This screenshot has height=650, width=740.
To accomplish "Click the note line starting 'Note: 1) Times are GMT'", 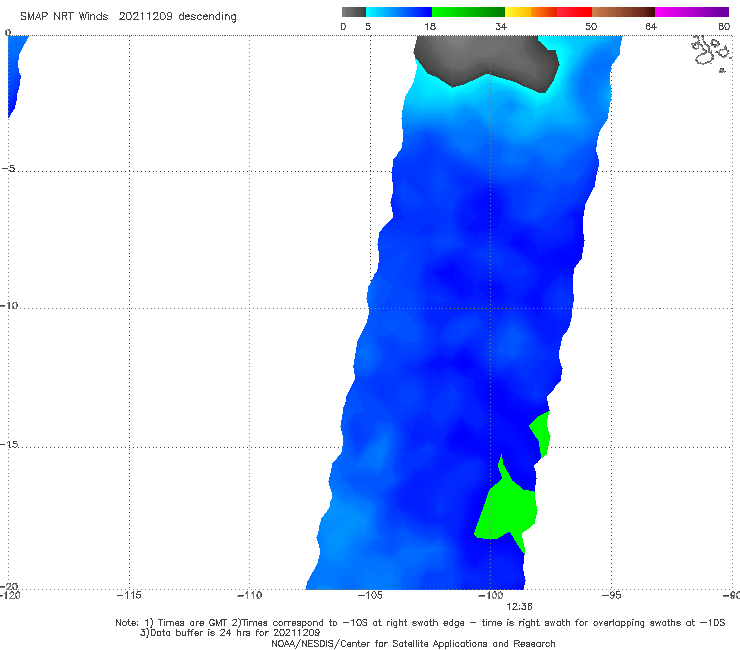I will pos(420,623).
